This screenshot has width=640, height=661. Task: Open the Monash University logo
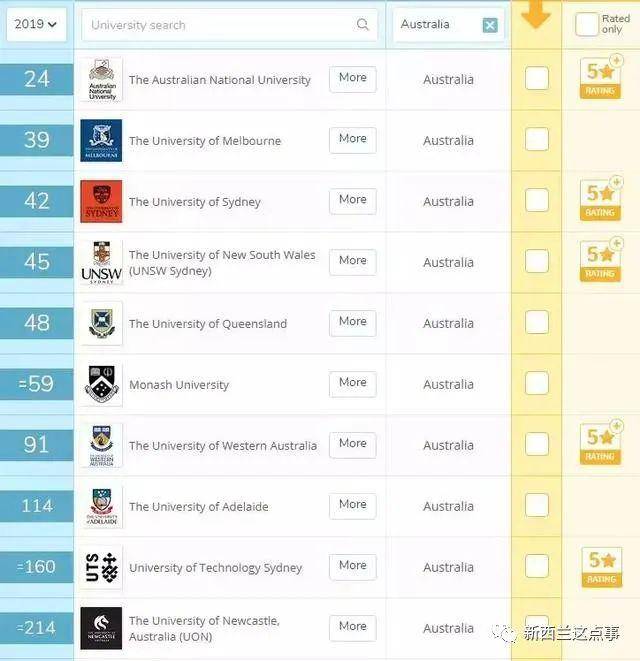pos(101,384)
